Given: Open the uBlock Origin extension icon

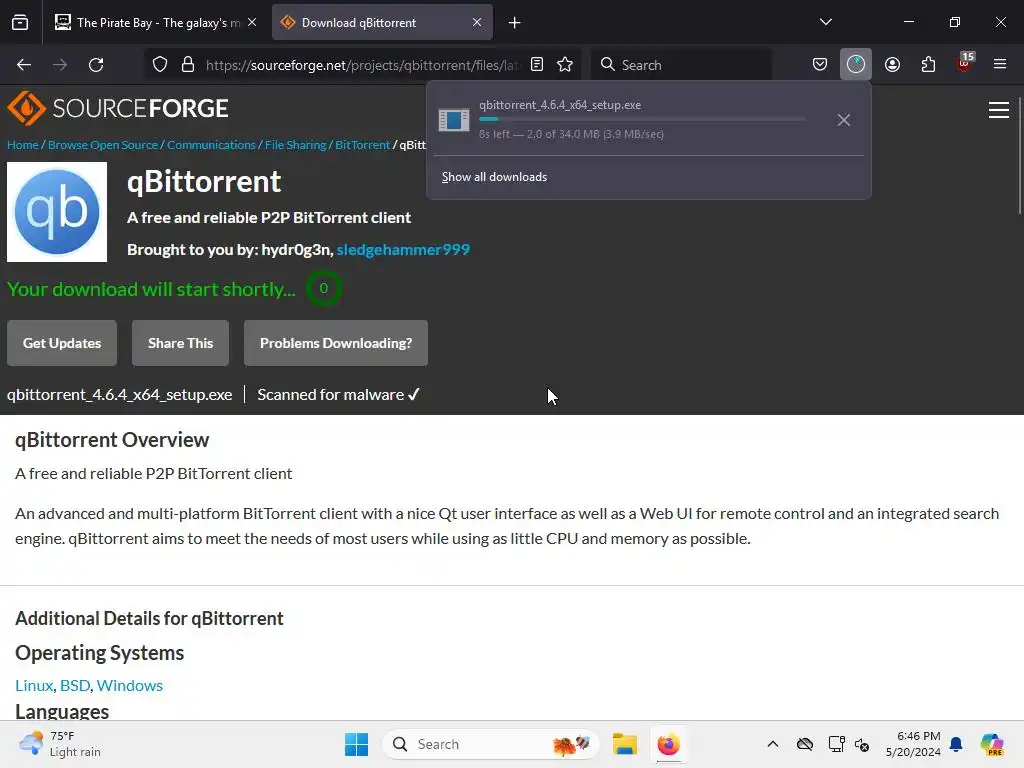Looking at the screenshot, I should coord(965,63).
